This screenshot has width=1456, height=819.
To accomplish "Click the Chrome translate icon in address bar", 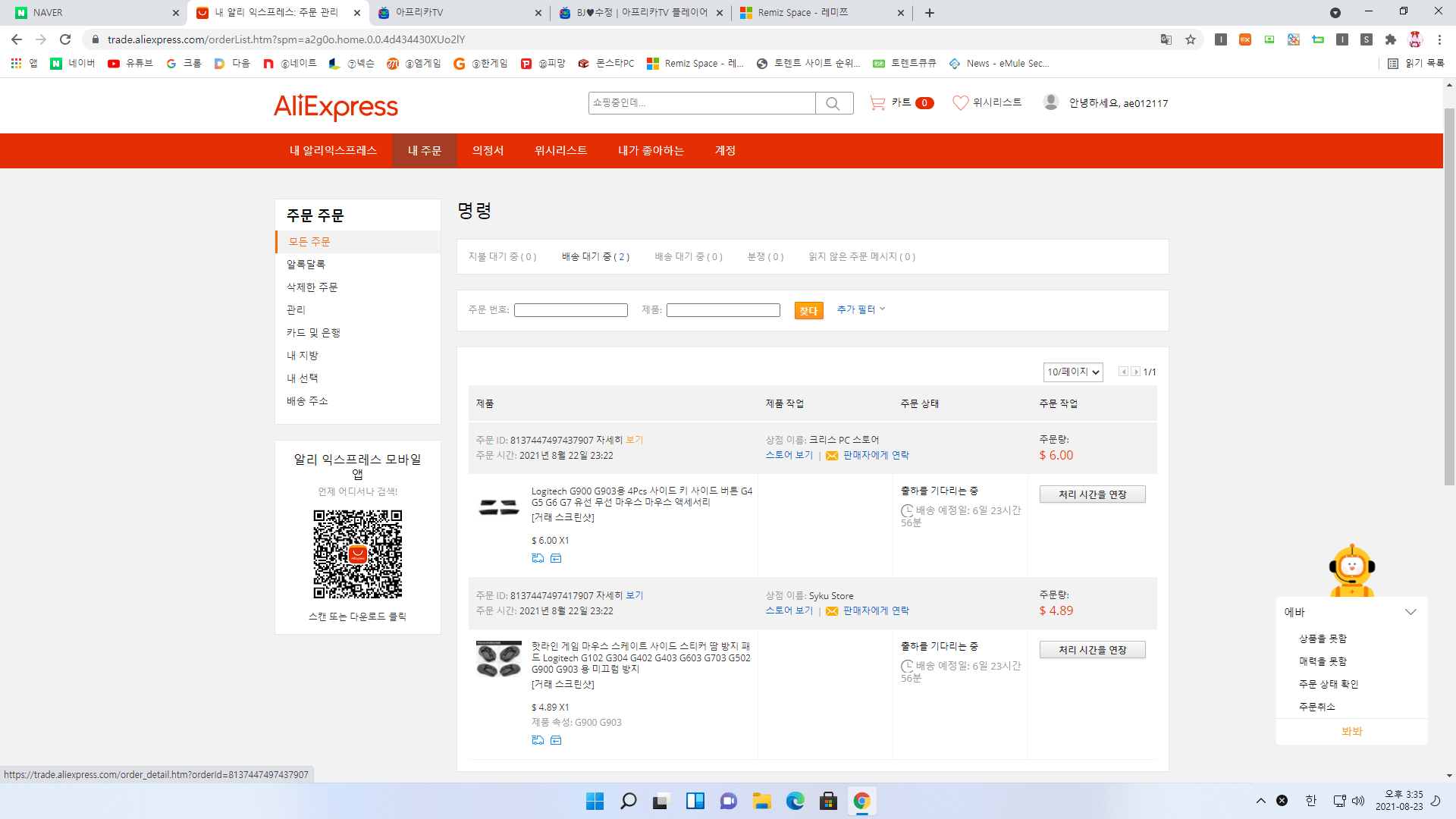I will pyautogui.click(x=1166, y=39).
